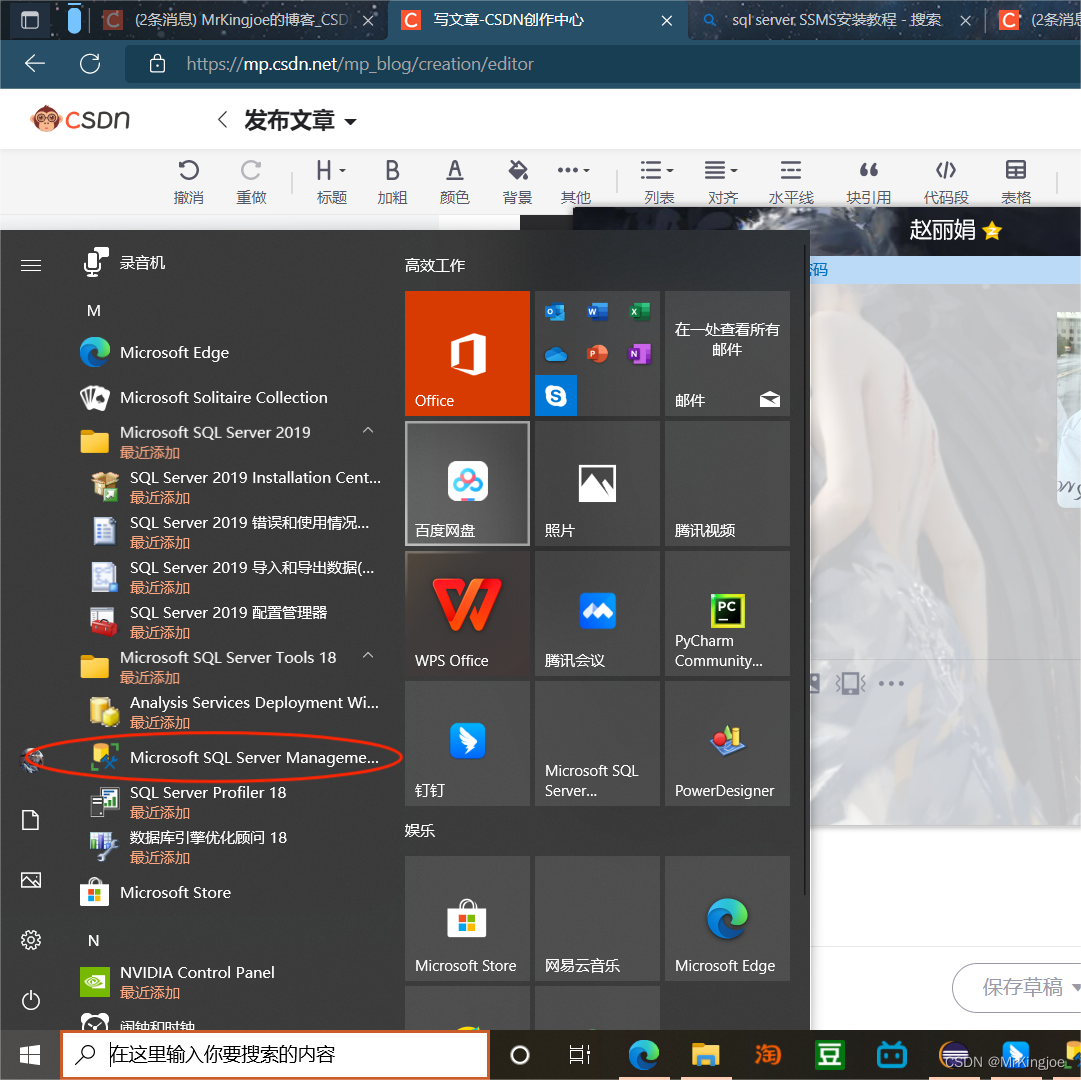Open the text color (颜色) tool
Image resolution: width=1081 pixels, height=1080 pixels.
pyautogui.click(x=454, y=181)
